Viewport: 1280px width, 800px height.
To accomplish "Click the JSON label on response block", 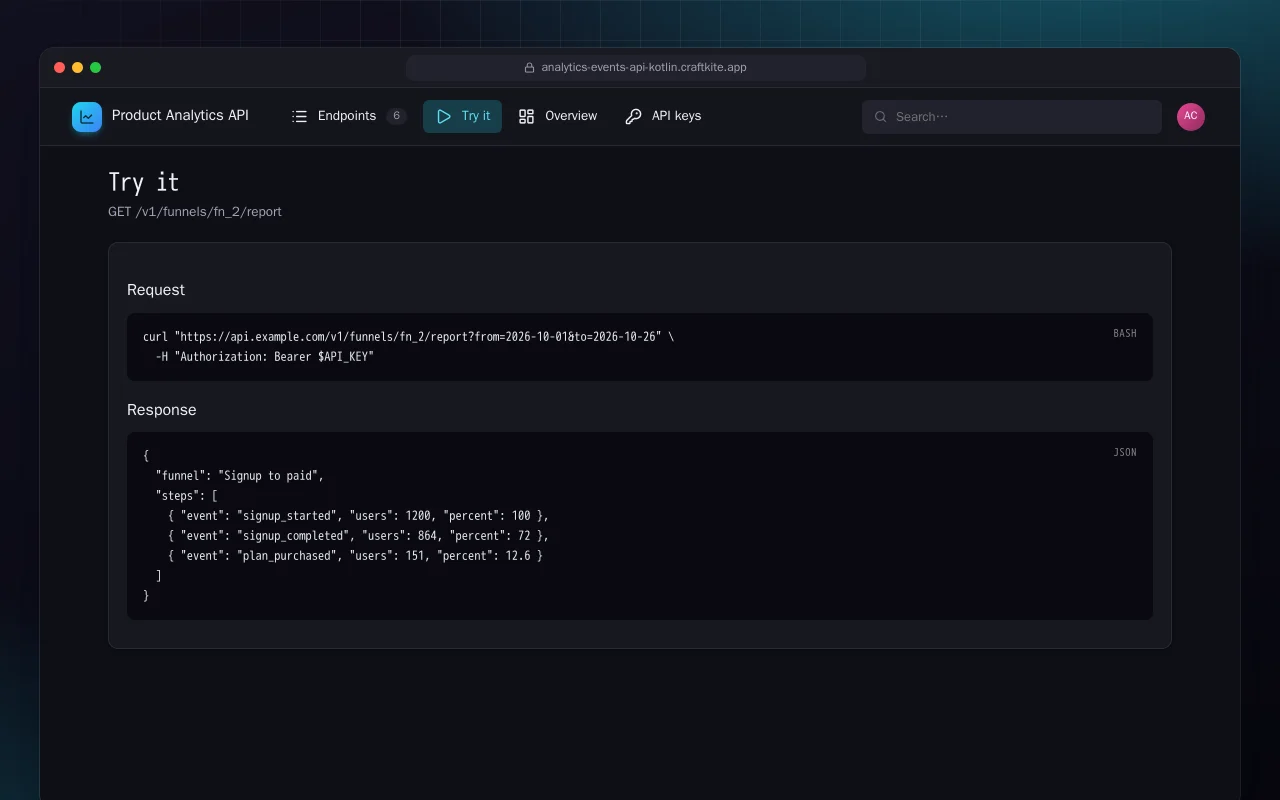I will pos(1125,452).
